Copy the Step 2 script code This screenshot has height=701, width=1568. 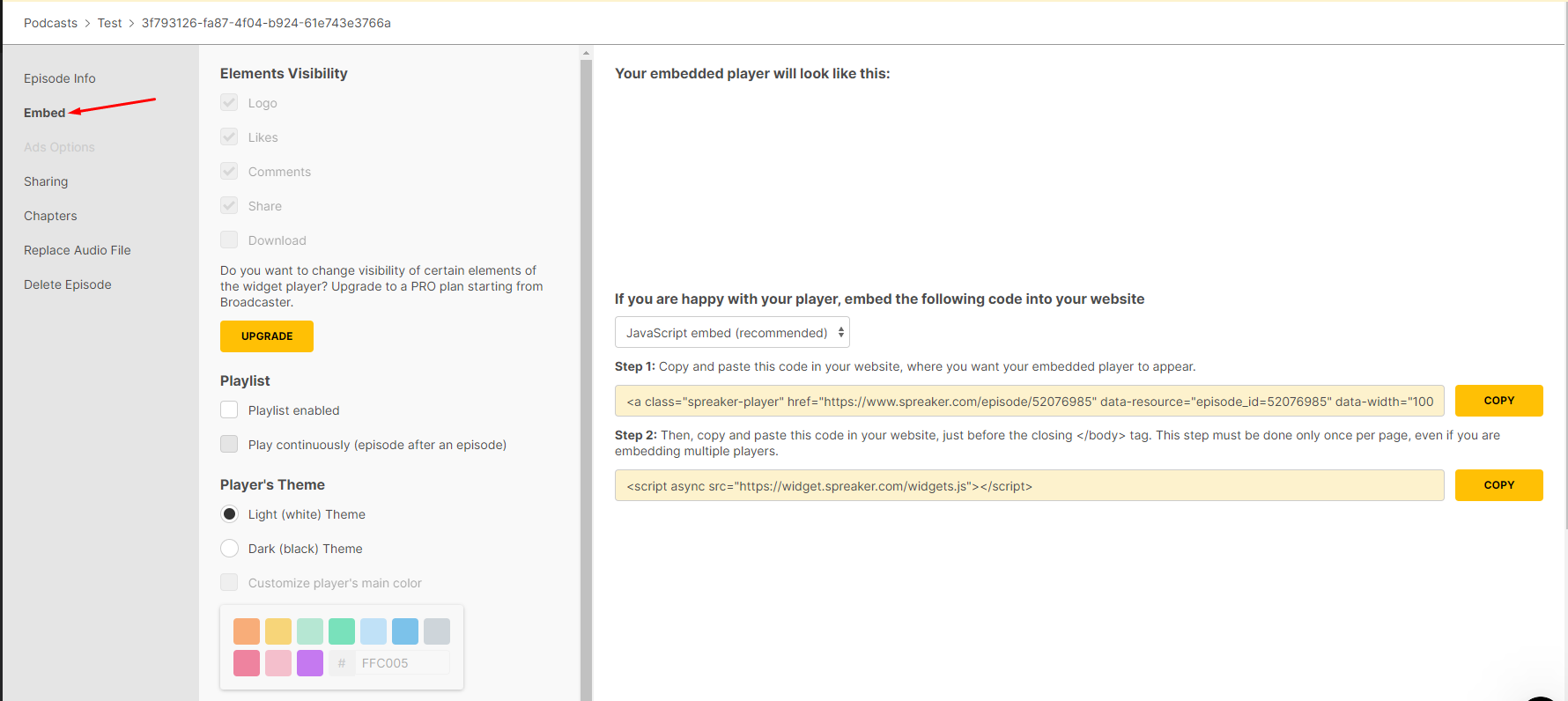[x=1498, y=485]
